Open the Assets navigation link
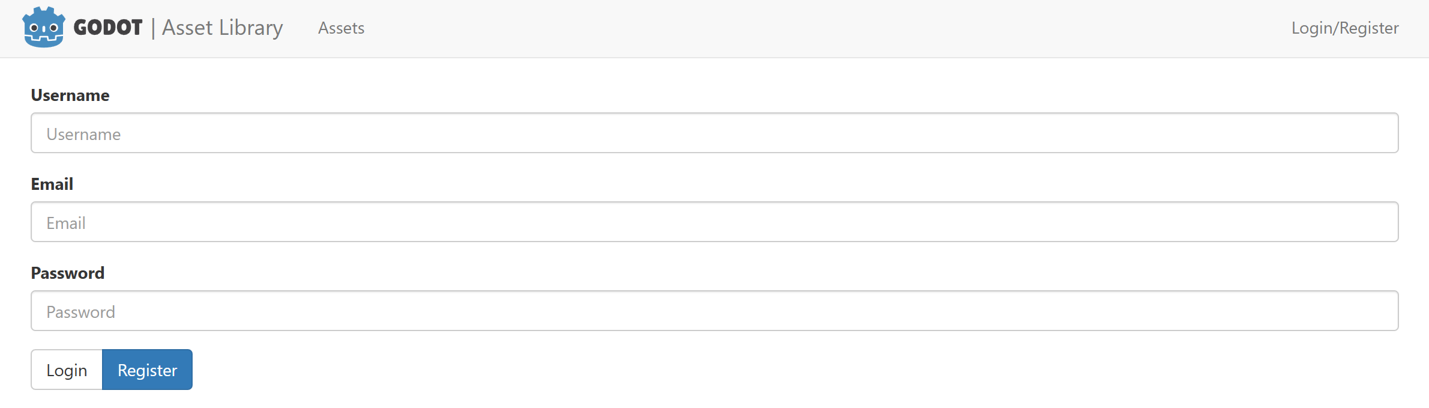The height and width of the screenshot is (408, 1429). [341, 28]
